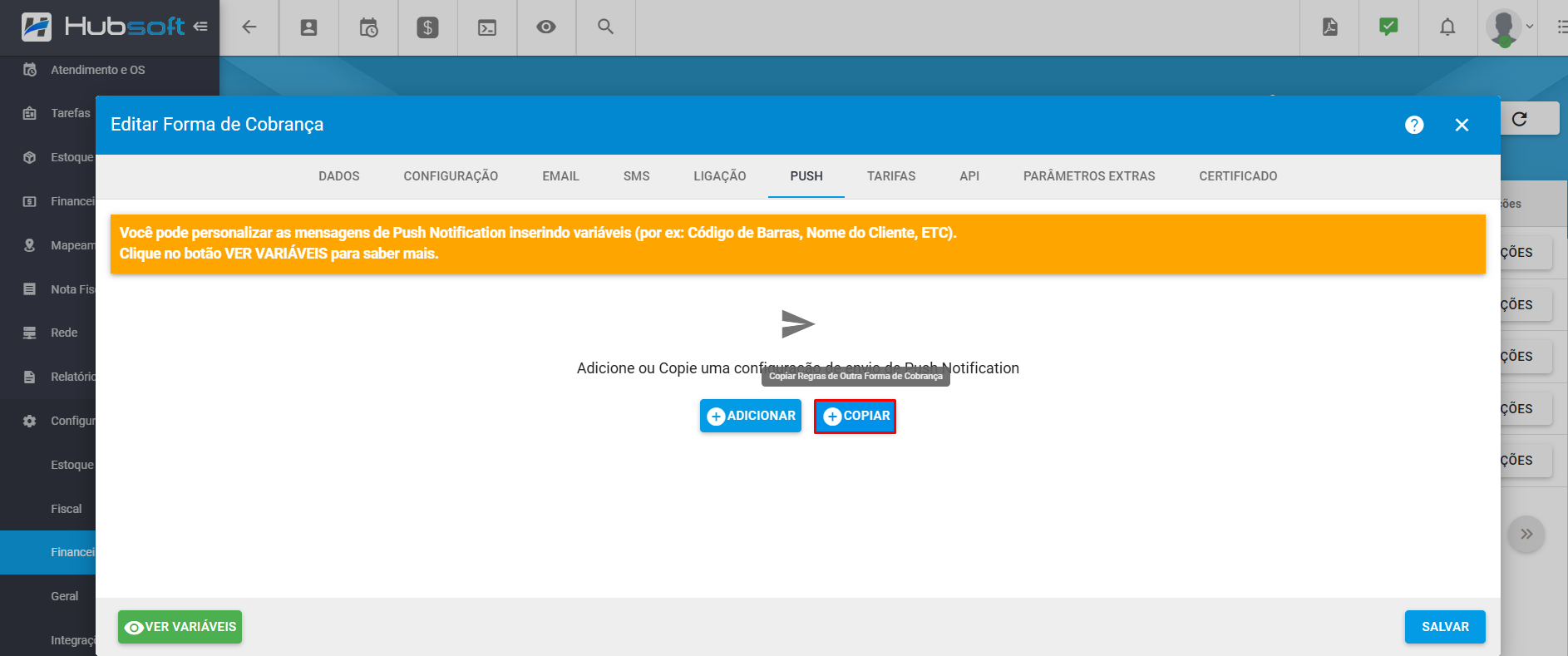Click the Mapeamento pin icon in sidebar

[x=30, y=245]
